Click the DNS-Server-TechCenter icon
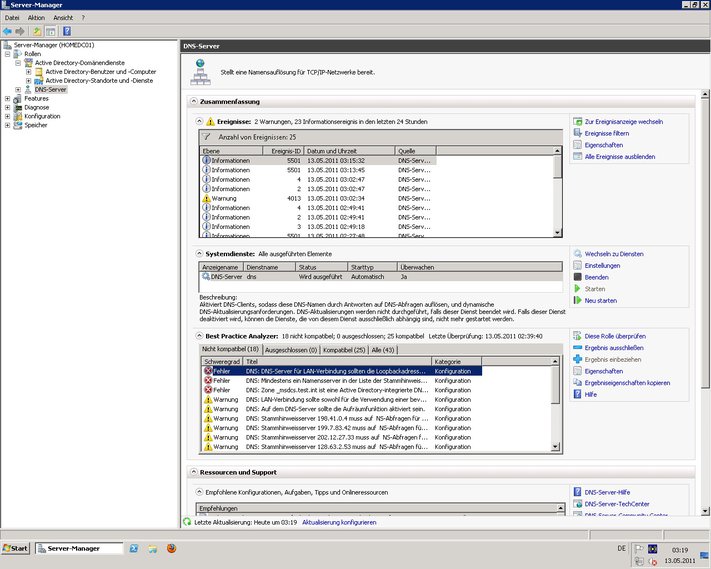This screenshot has width=711, height=569. coord(577,504)
